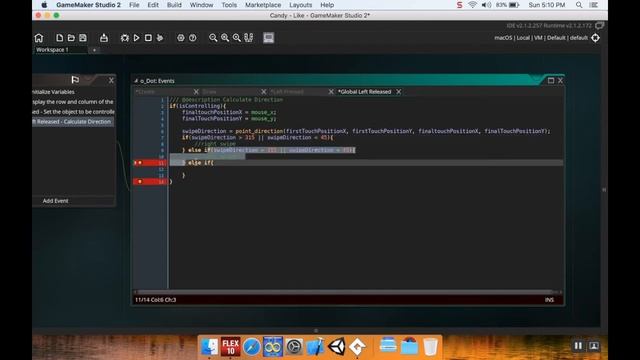Close the Global Left Released tab
Screen dimensions: 640x360
pos(398,91)
